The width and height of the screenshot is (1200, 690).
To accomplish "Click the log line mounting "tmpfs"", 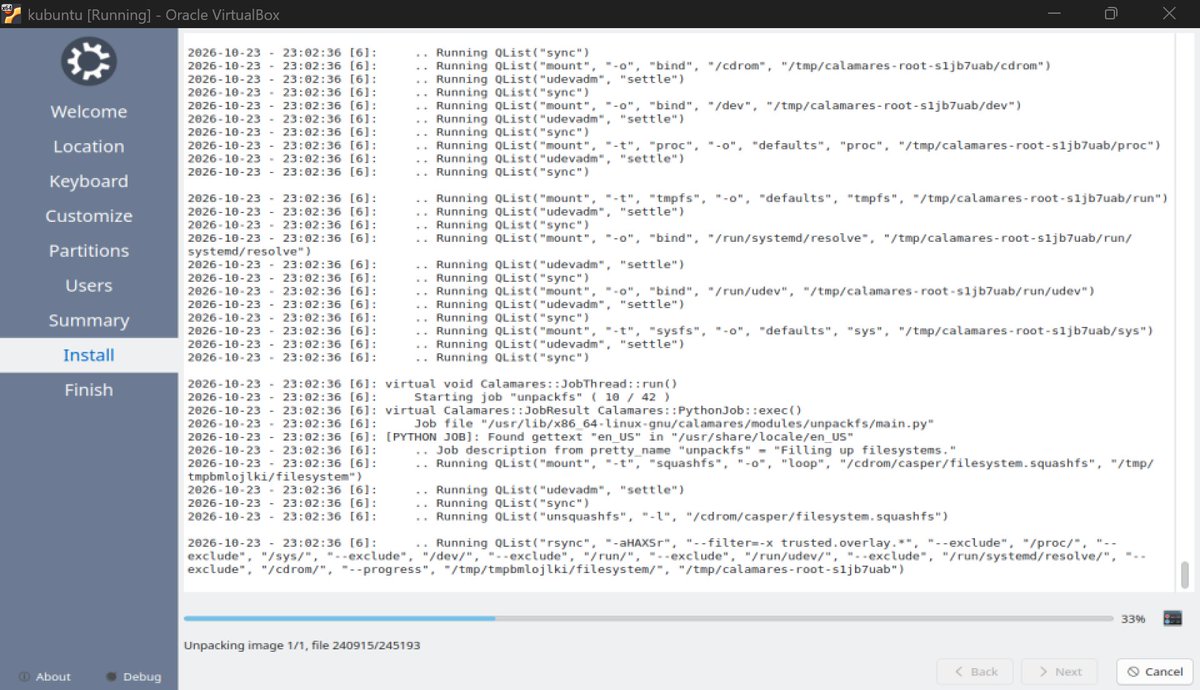I will coord(678,199).
